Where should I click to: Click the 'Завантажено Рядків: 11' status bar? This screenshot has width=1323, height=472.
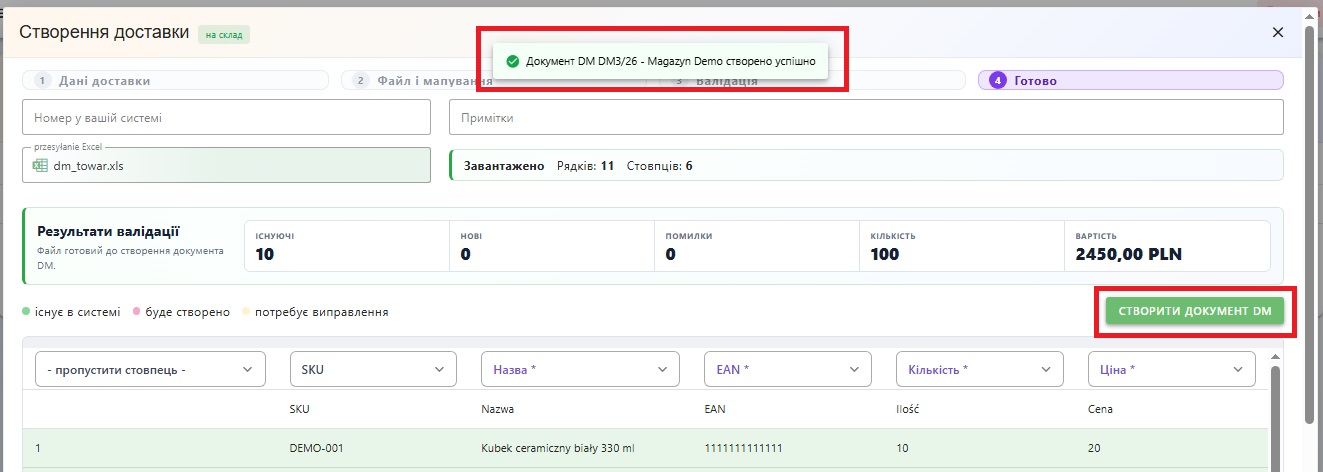coord(866,165)
